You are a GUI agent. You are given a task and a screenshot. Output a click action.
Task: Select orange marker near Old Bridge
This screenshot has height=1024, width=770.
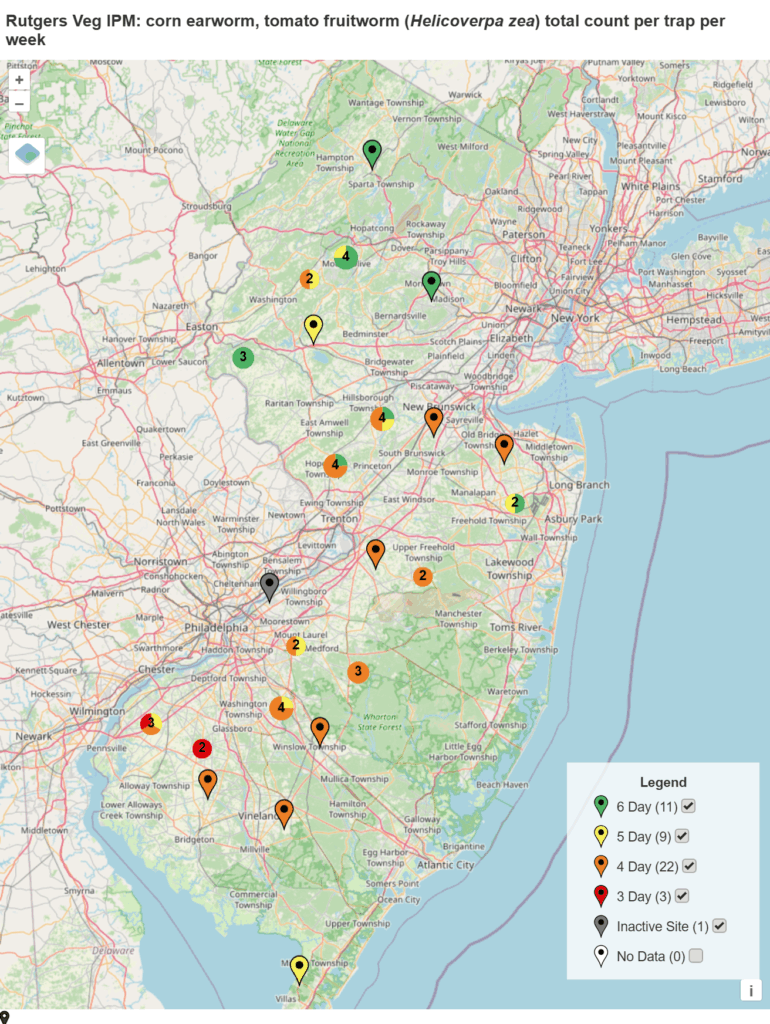tap(504, 449)
